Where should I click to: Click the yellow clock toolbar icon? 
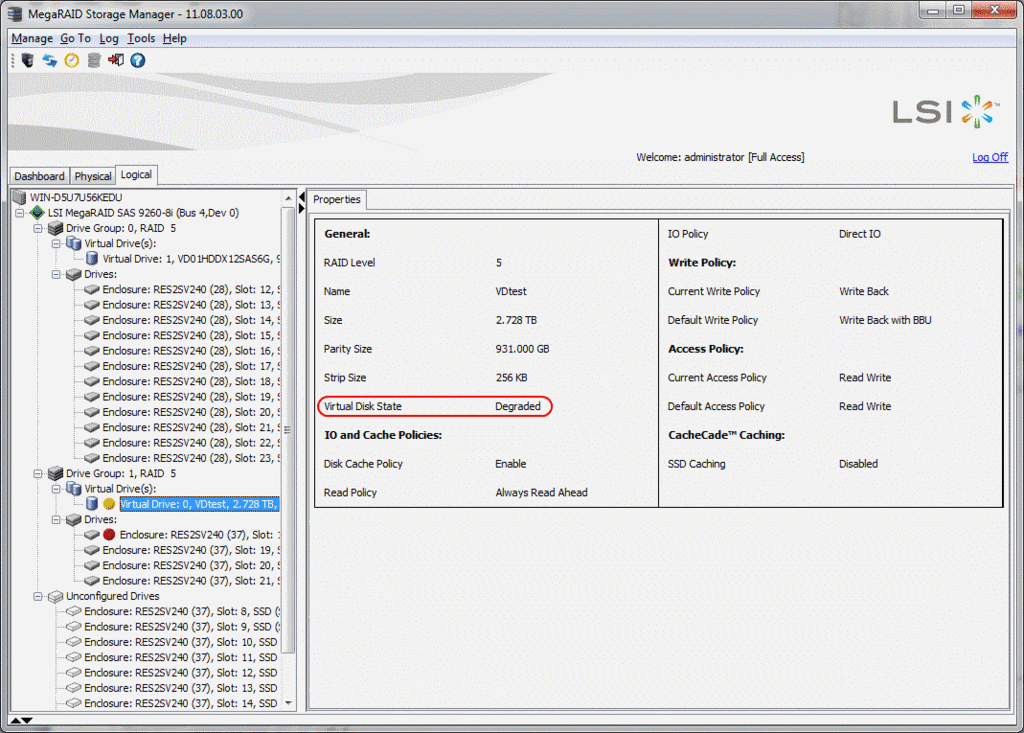pos(72,61)
